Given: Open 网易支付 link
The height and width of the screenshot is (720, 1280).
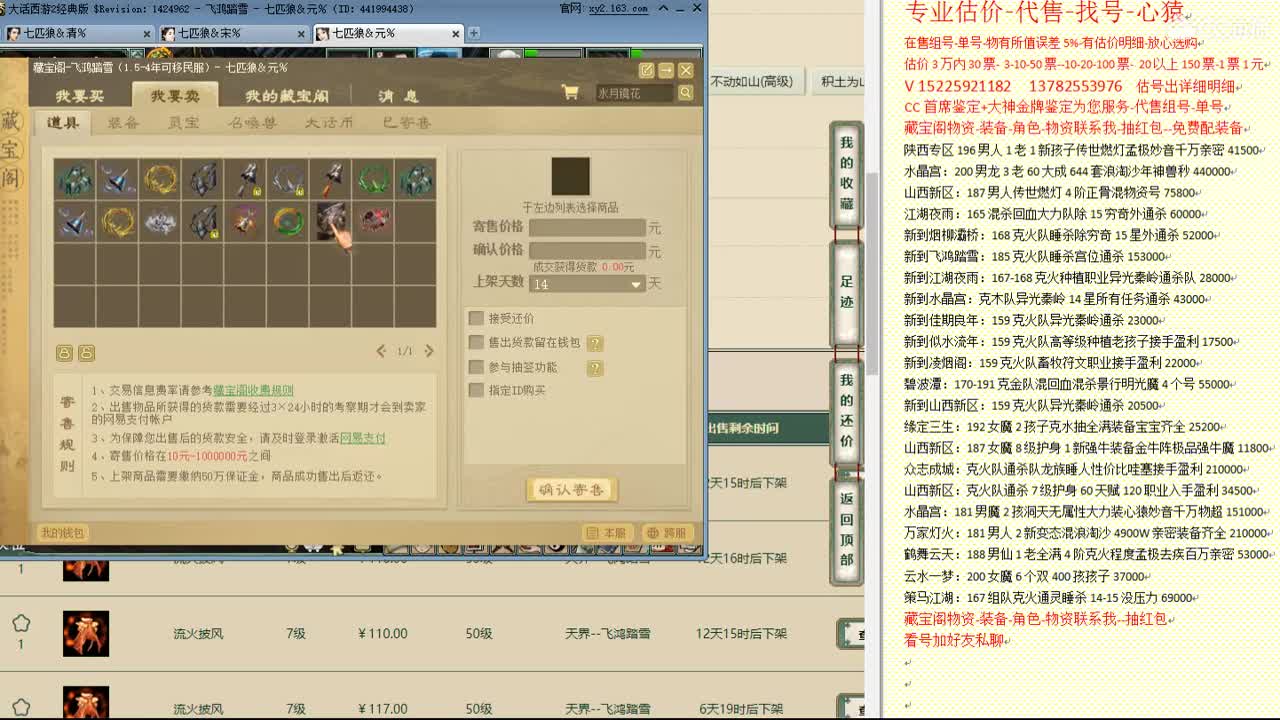Looking at the screenshot, I should 363,438.
